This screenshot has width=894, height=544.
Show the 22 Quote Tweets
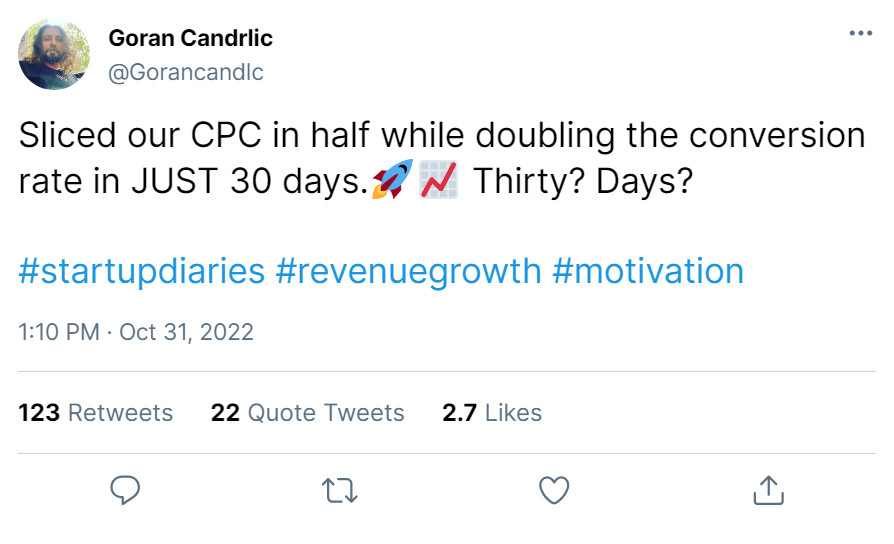pyautogui.click(x=308, y=413)
